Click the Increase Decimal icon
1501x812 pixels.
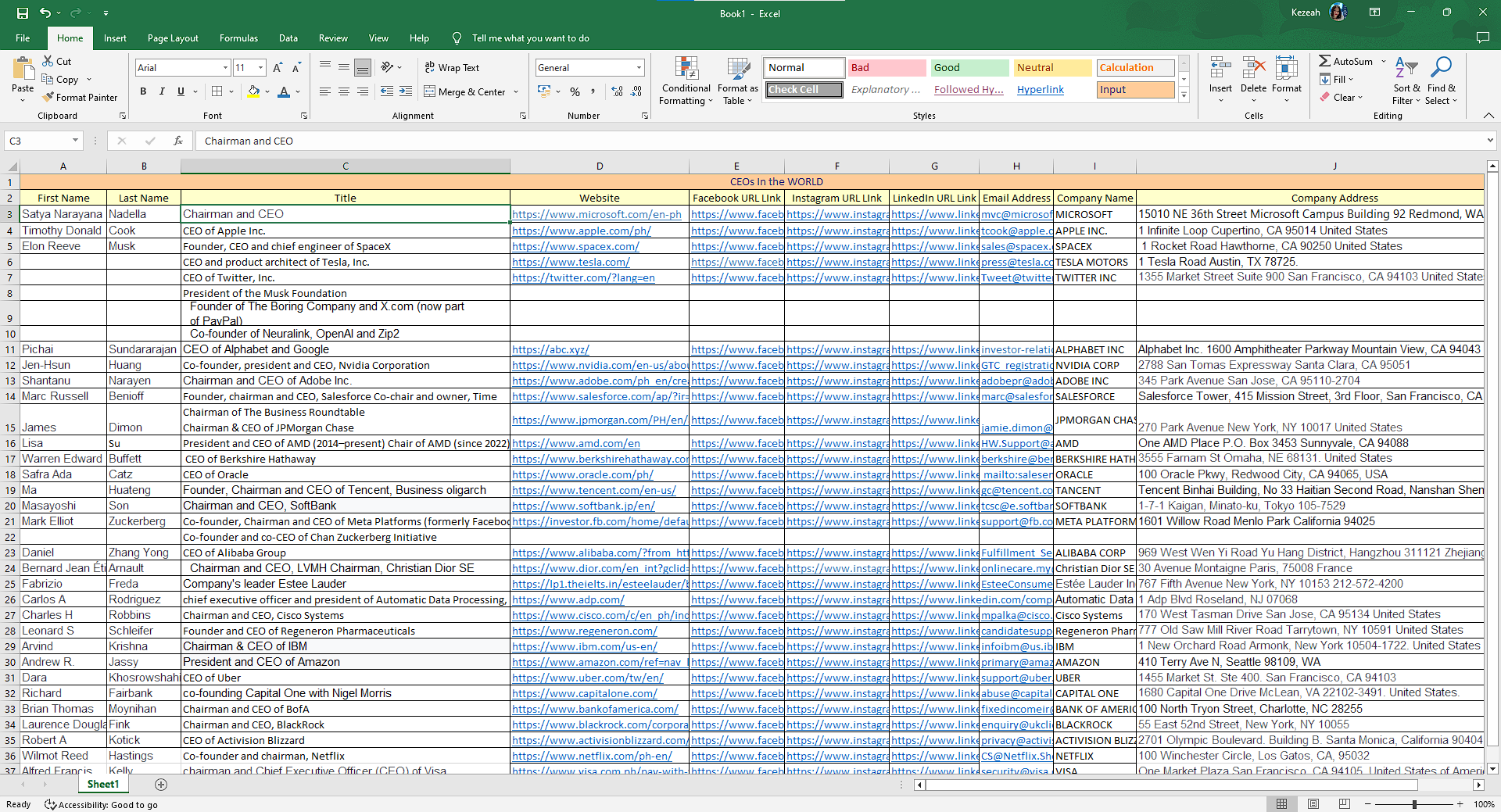pyautogui.click(x=618, y=91)
